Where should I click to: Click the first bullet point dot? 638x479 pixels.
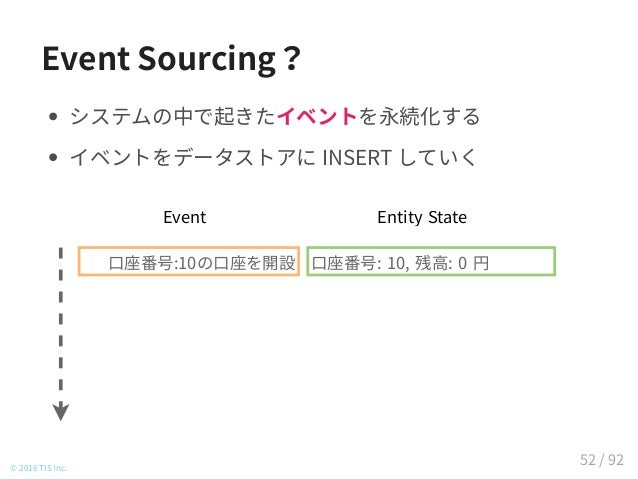(x=52, y=117)
